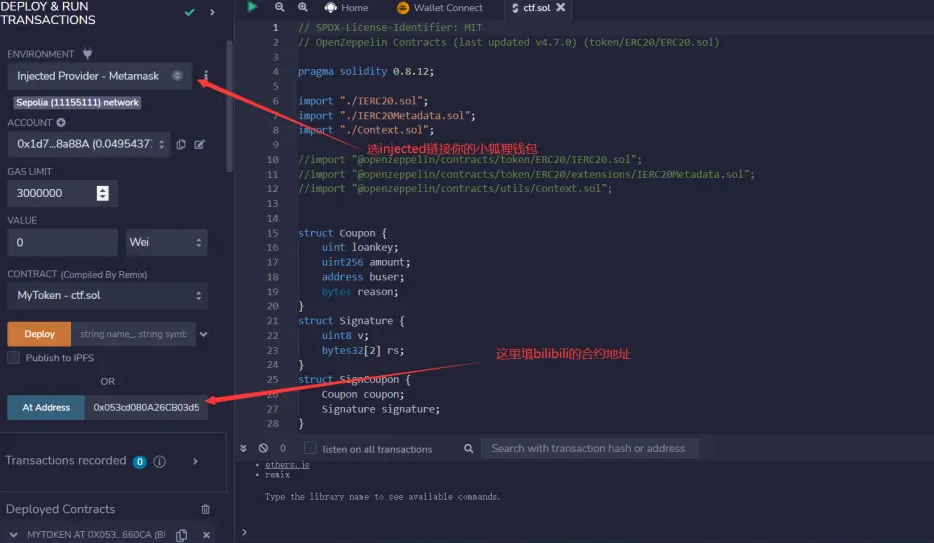Expand the Transactions recorded section
The image size is (934, 543).
pos(195,461)
